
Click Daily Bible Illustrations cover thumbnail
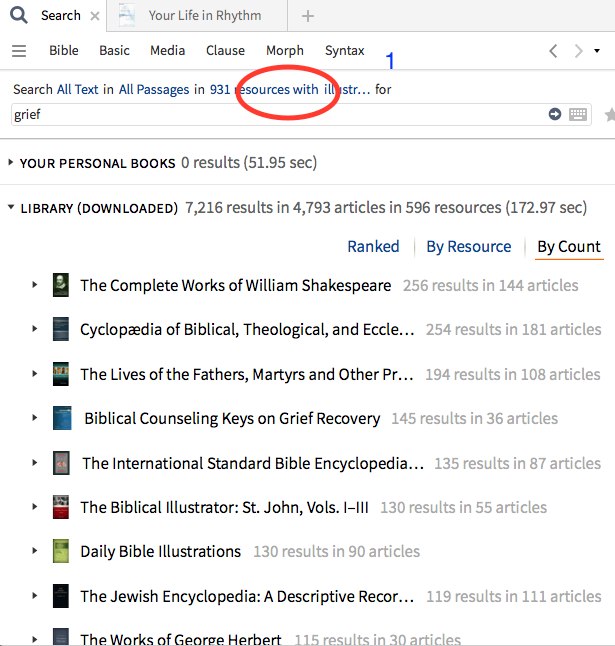point(61,551)
